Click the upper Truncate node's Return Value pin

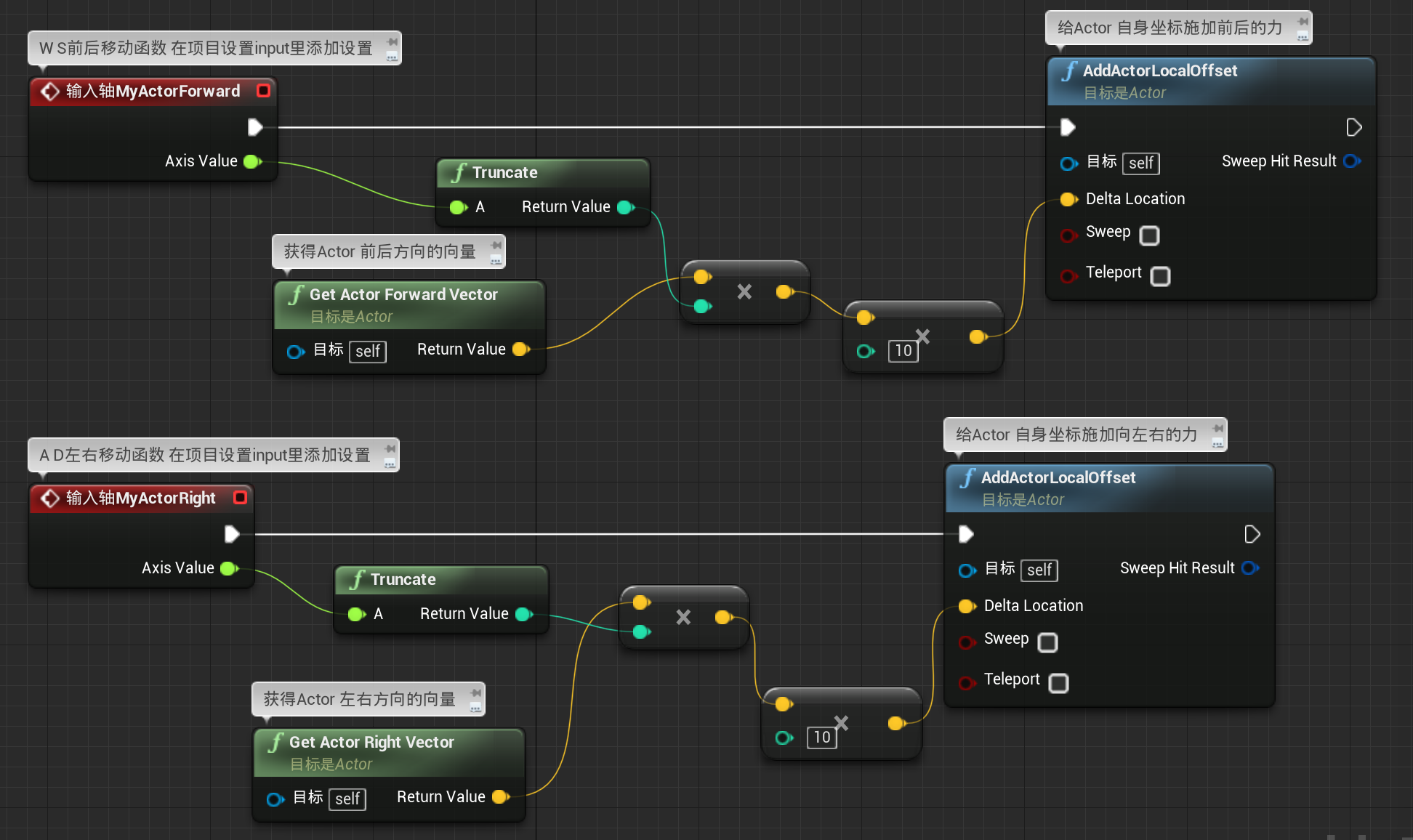pyautogui.click(x=625, y=207)
